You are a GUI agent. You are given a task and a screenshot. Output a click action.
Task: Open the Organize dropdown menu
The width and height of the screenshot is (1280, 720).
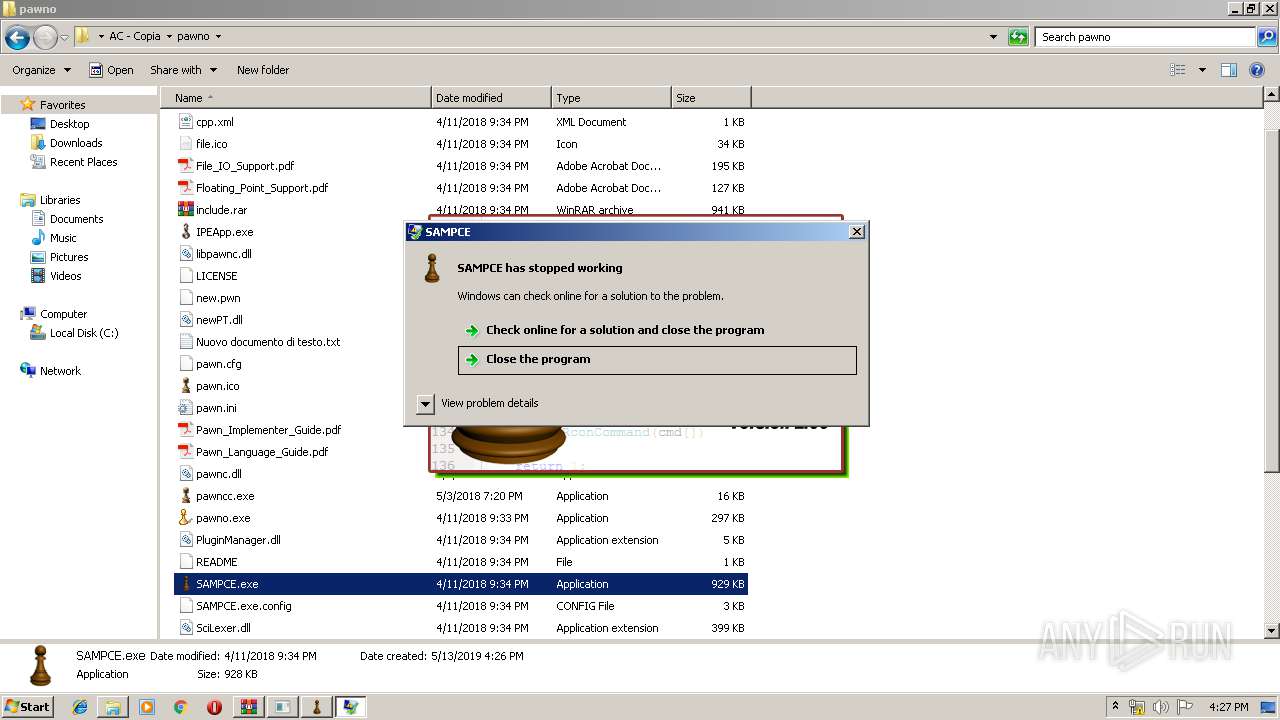tap(41, 70)
